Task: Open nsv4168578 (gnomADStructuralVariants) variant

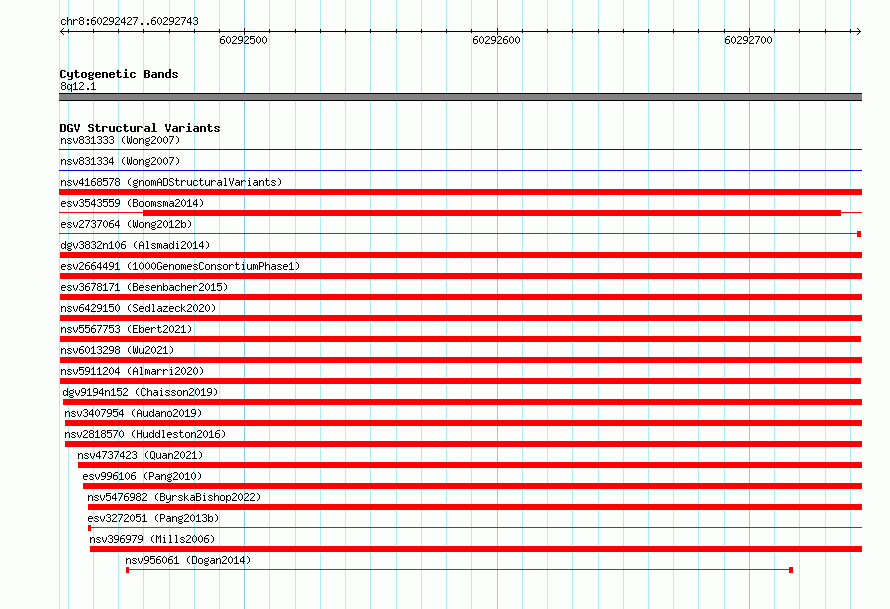Action: pos(171,182)
